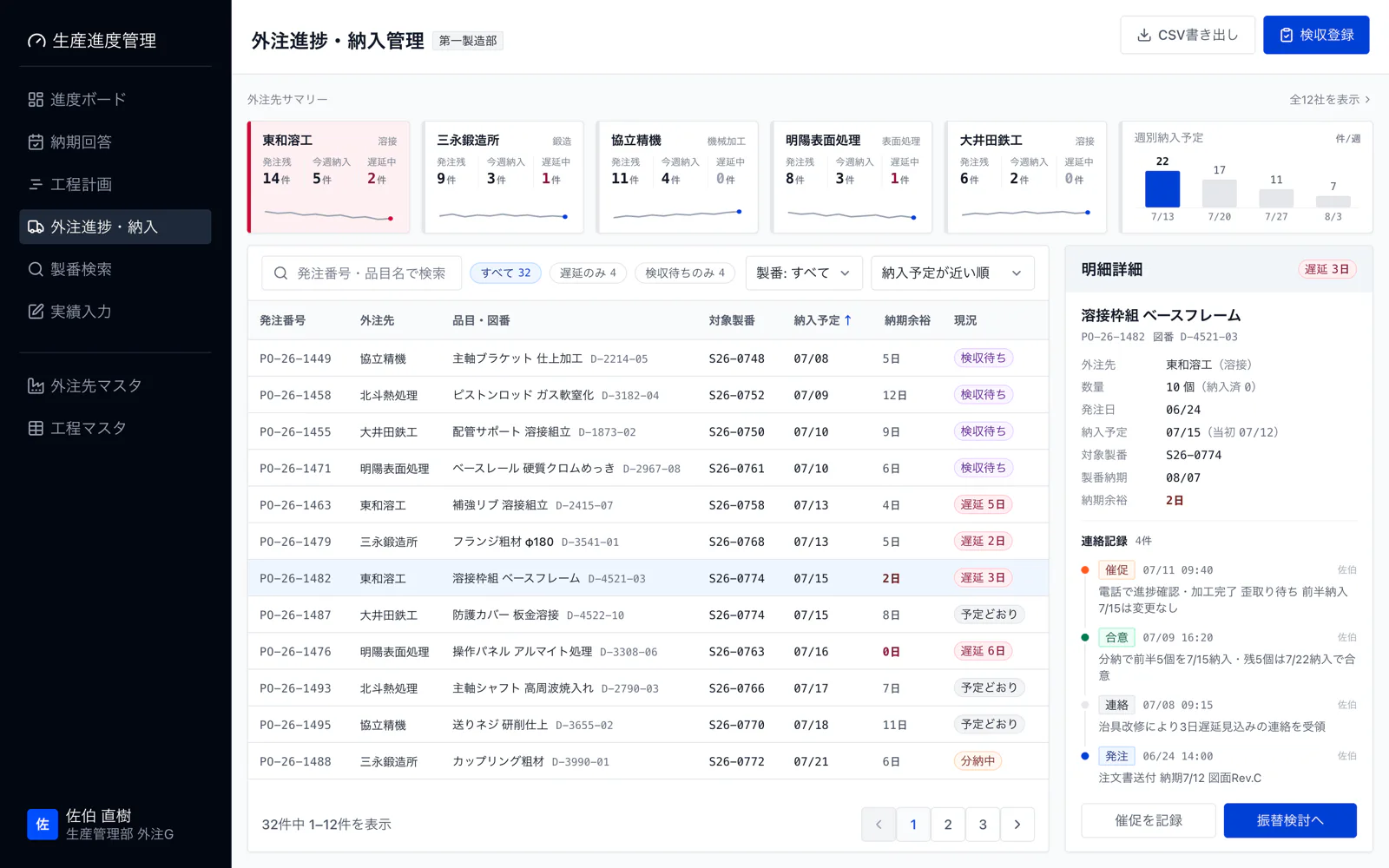Viewport: 1389px width, 868px height.
Task: Select the 大井田鉄工 summary card
Action: [1026, 177]
